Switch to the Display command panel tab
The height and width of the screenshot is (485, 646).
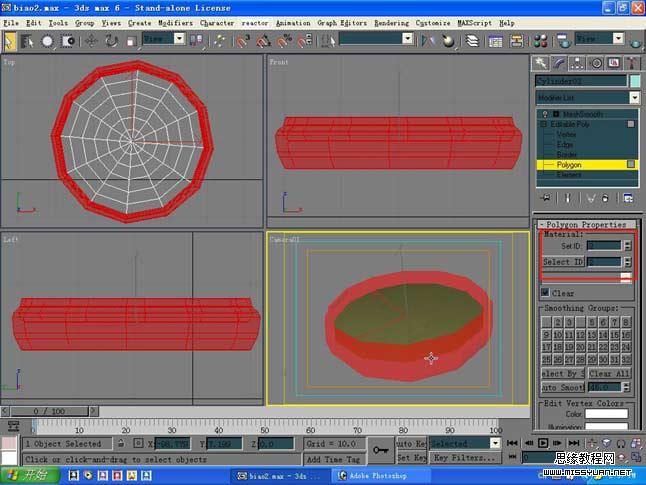point(614,63)
